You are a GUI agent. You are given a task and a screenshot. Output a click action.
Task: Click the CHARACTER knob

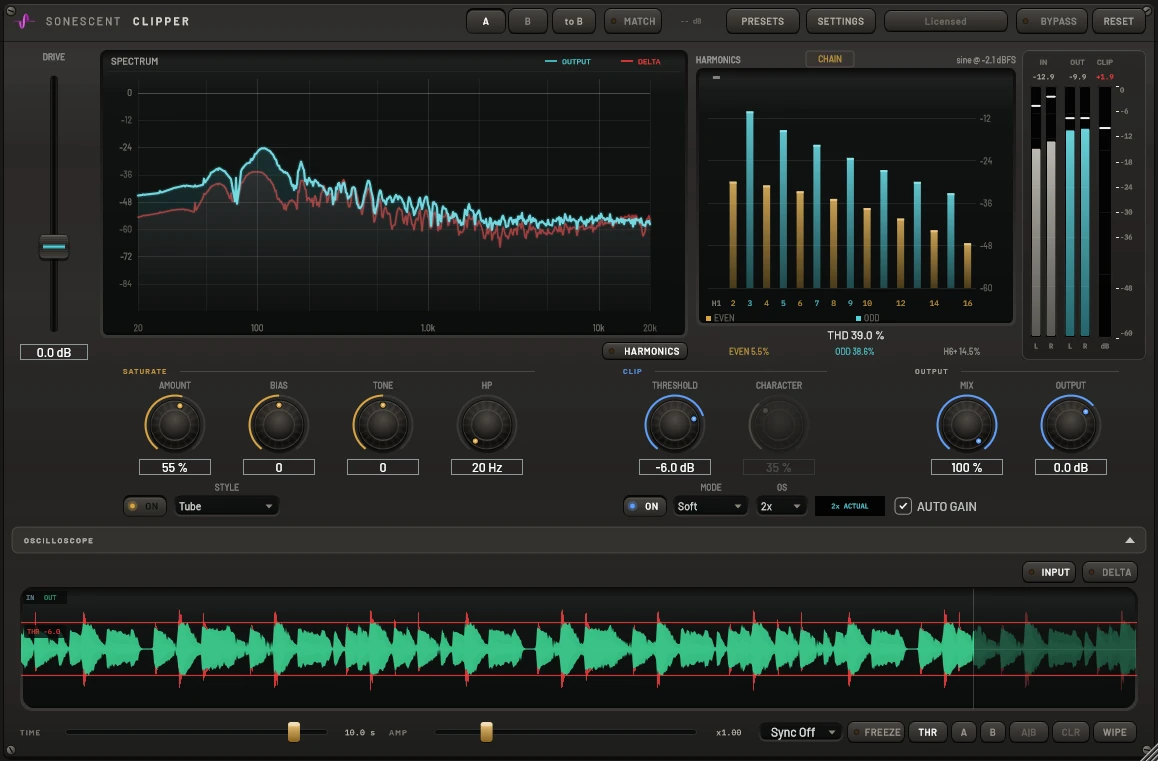pyautogui.click(x=778, y=425)
